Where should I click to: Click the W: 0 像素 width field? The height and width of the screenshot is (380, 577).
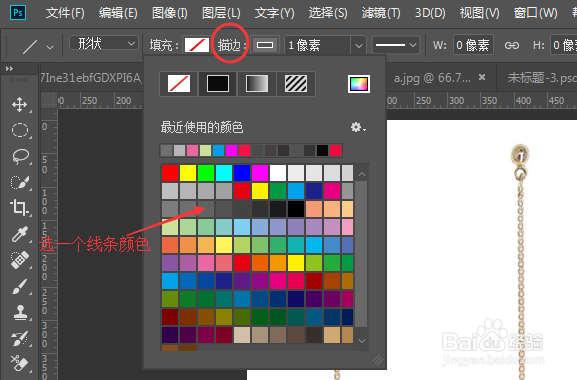473,45
